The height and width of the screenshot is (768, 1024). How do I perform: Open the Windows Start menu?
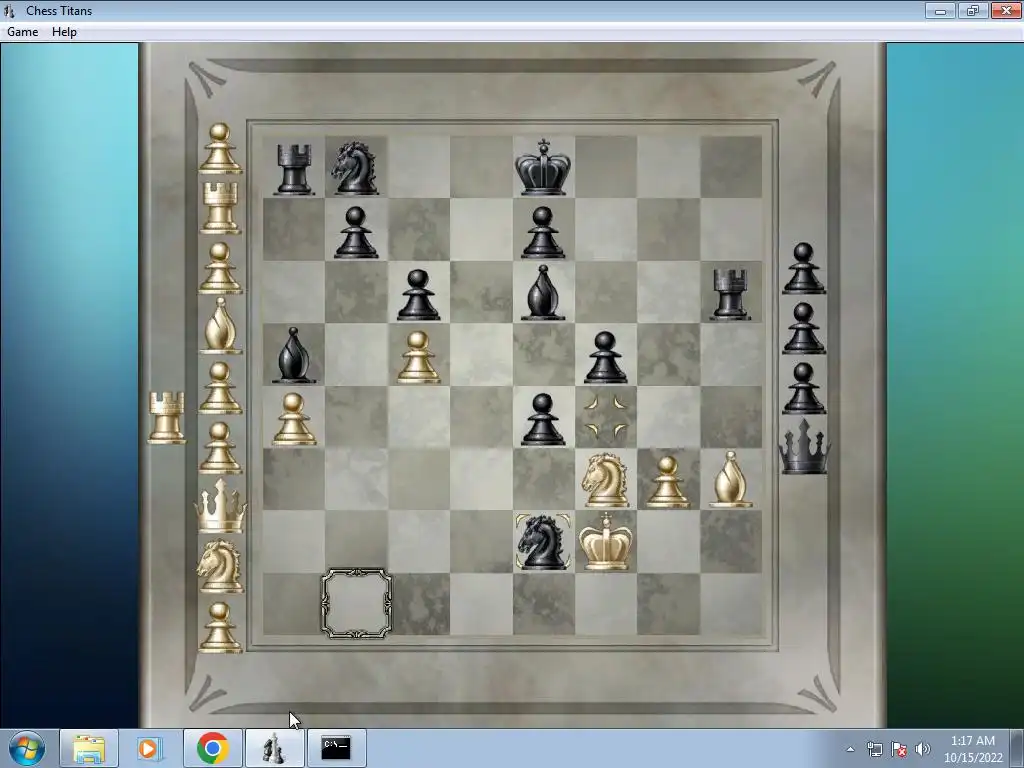tap(27, 748)
